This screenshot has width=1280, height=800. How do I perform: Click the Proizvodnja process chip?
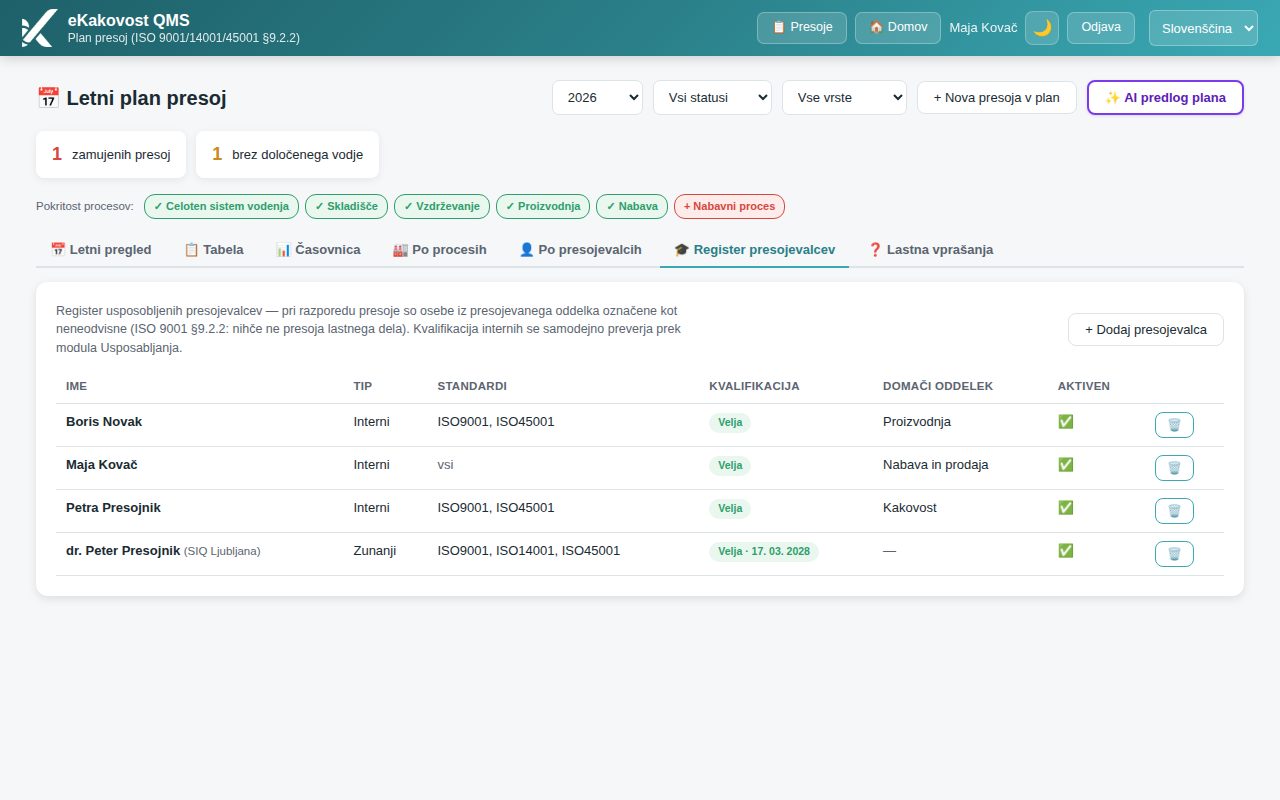tap(543, 206)
